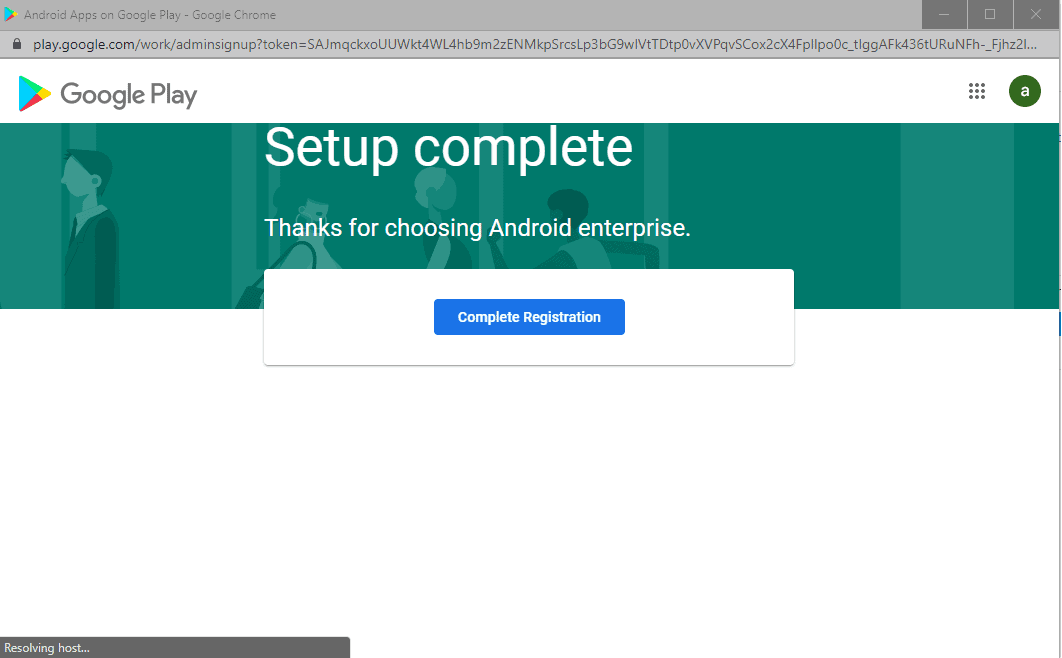Open the Google apps grid menu
The height and width of the screenshot is (658, 1062).
977,91
